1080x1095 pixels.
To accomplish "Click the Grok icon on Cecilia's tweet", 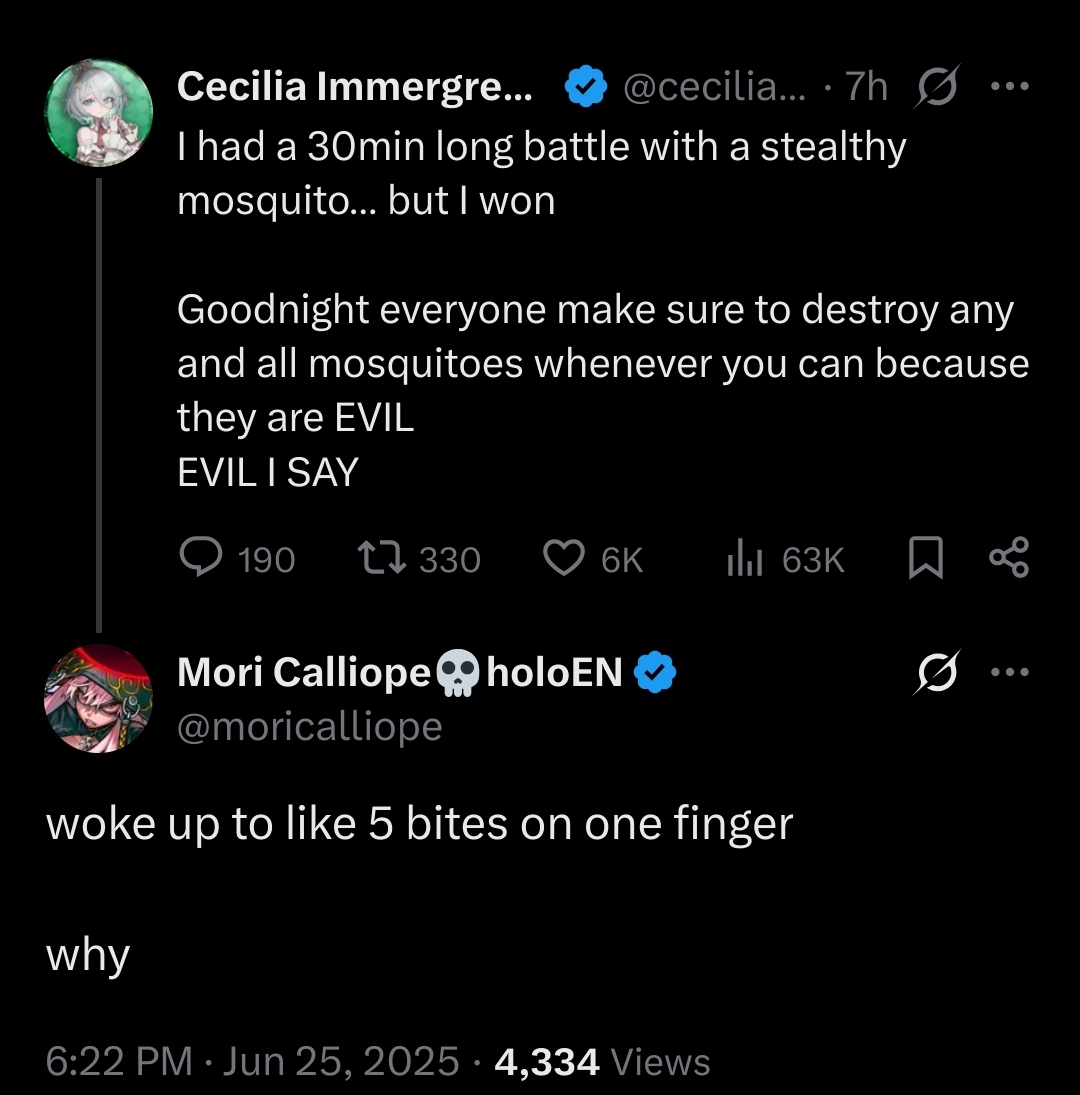I will tap(937, 86).
